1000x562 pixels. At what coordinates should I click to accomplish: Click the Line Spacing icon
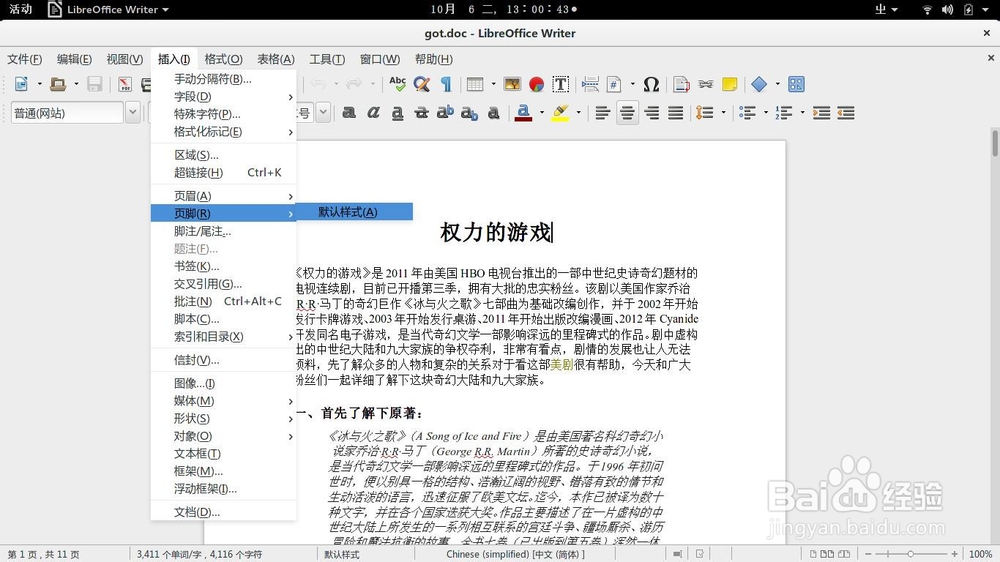[705, 113]
